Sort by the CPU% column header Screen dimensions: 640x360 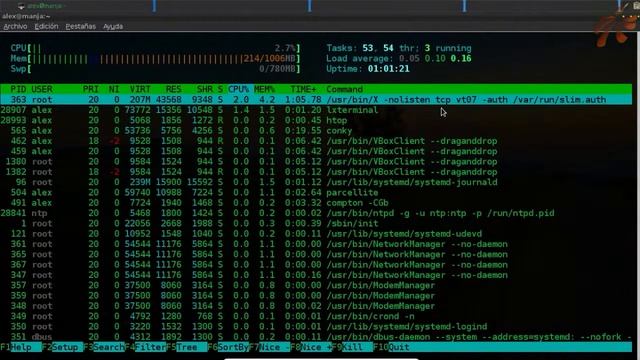click(x=238, y=89)
